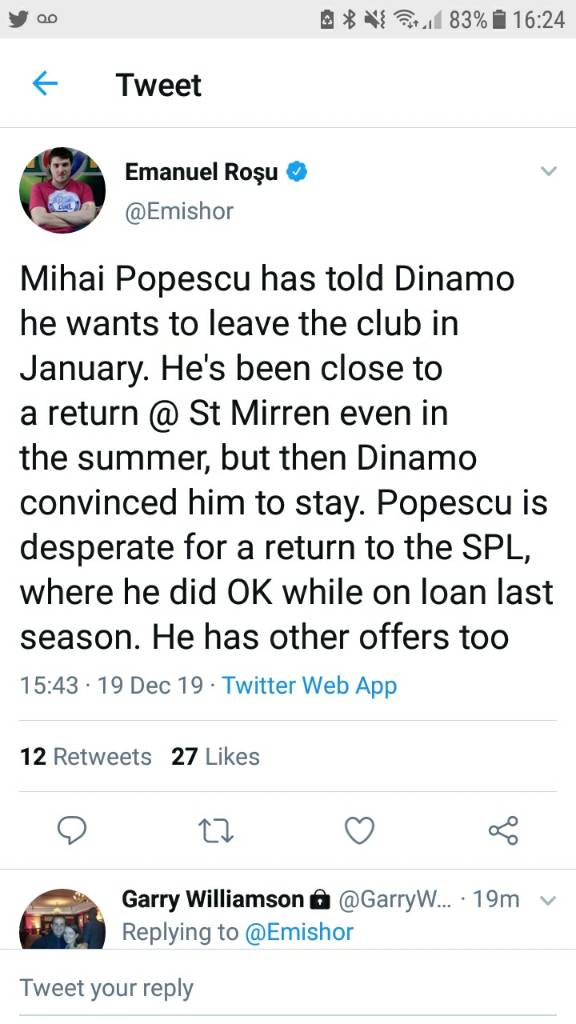
Task: Tap the back arrow icon
Action: pyautogui.click(x=45, y=84)
